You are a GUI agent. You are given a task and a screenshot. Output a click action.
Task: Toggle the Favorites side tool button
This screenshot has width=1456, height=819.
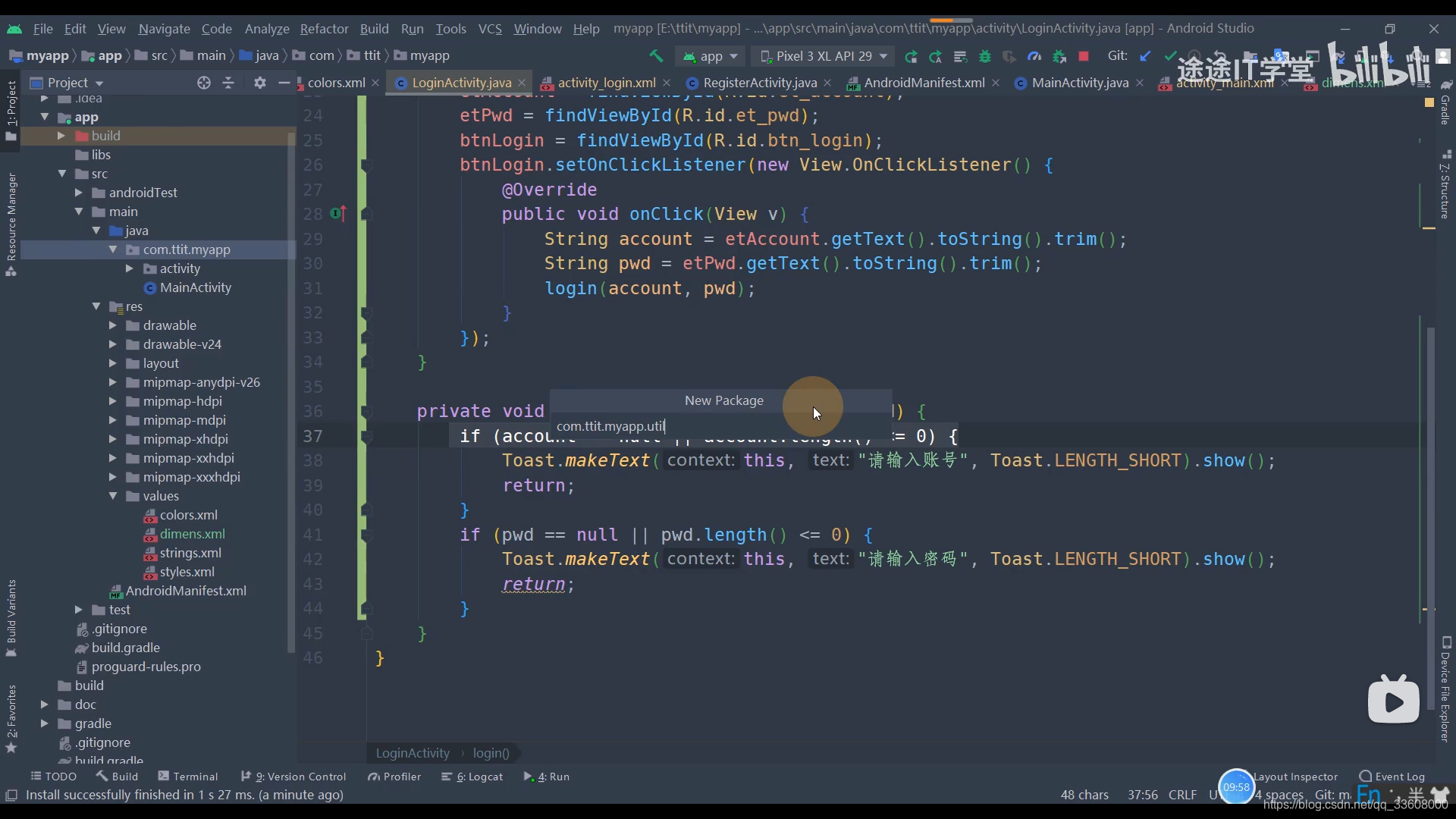(11, 719)
